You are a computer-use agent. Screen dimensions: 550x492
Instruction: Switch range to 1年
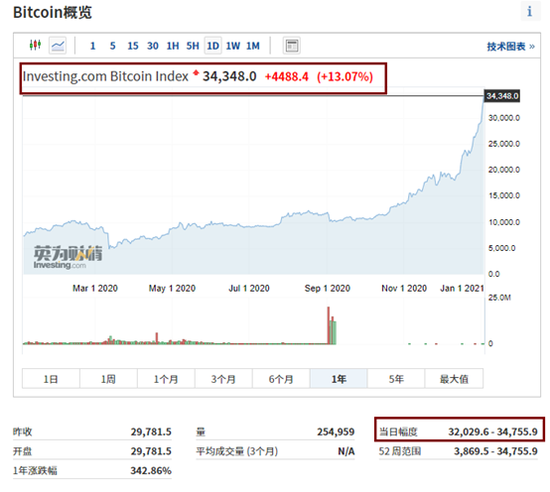pyautogui.click(x=338, y=379)
